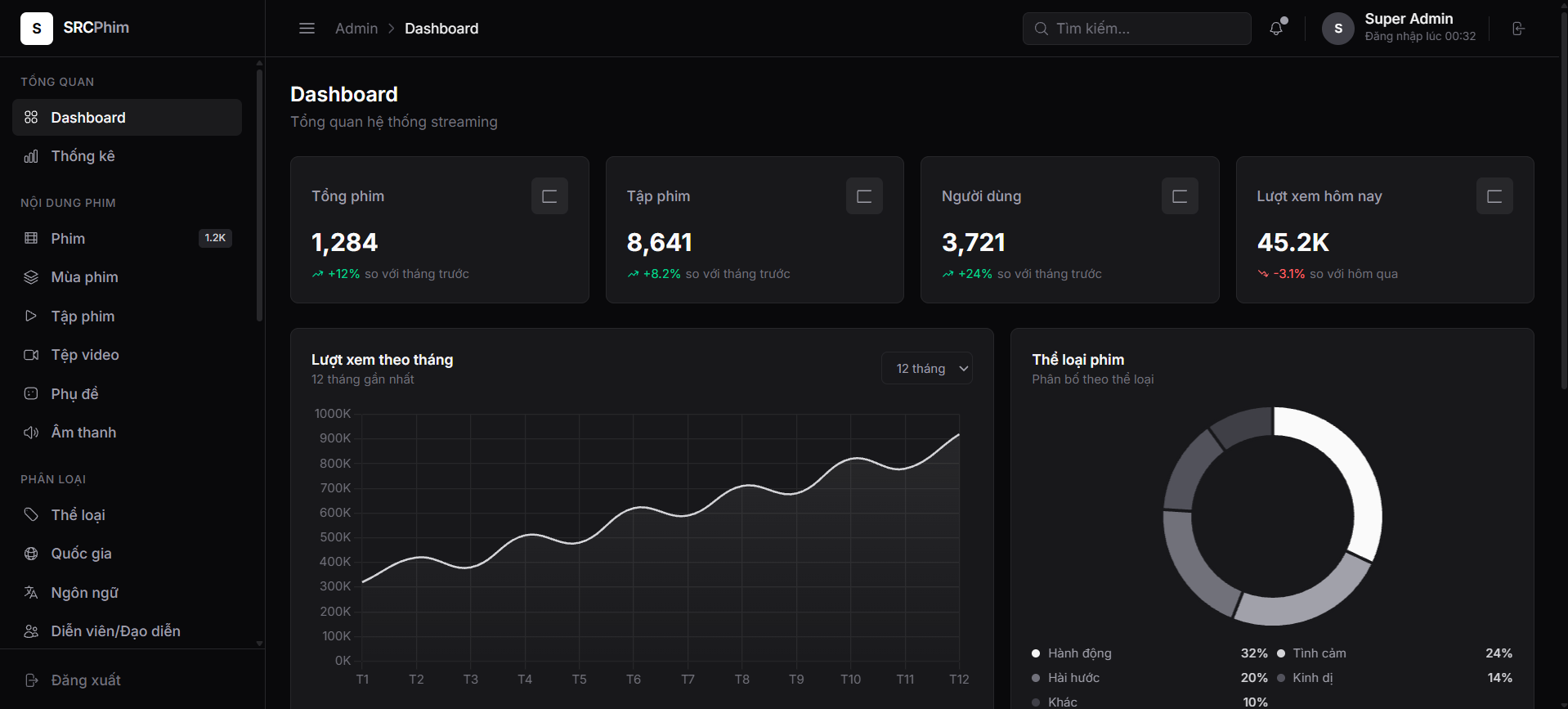Click the Tình cảm legend dot
The height and width of the screenshot is (709, 1568).
1281,653
